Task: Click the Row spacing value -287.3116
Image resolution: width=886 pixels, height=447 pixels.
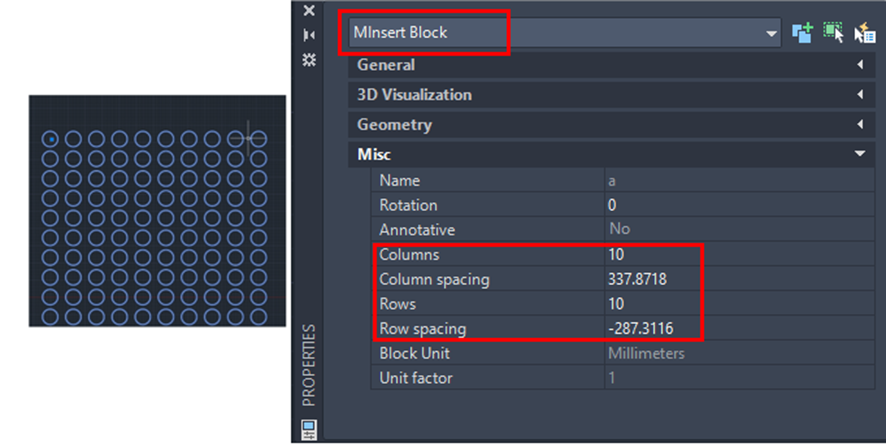Action: click(x=641, y=329)
